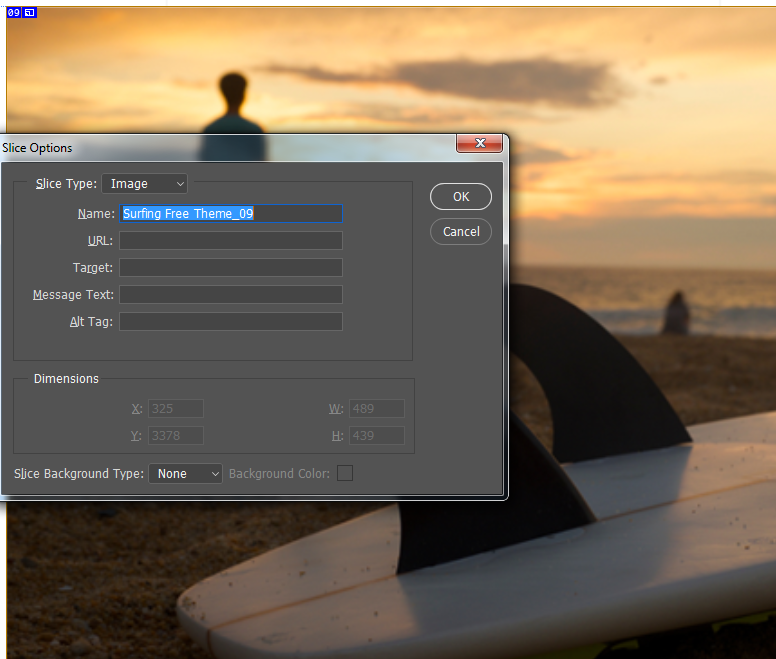Open the Slice Type dropdown
Image resolution: width=776 pixels, height=659 pixels.
coord(145,184)
